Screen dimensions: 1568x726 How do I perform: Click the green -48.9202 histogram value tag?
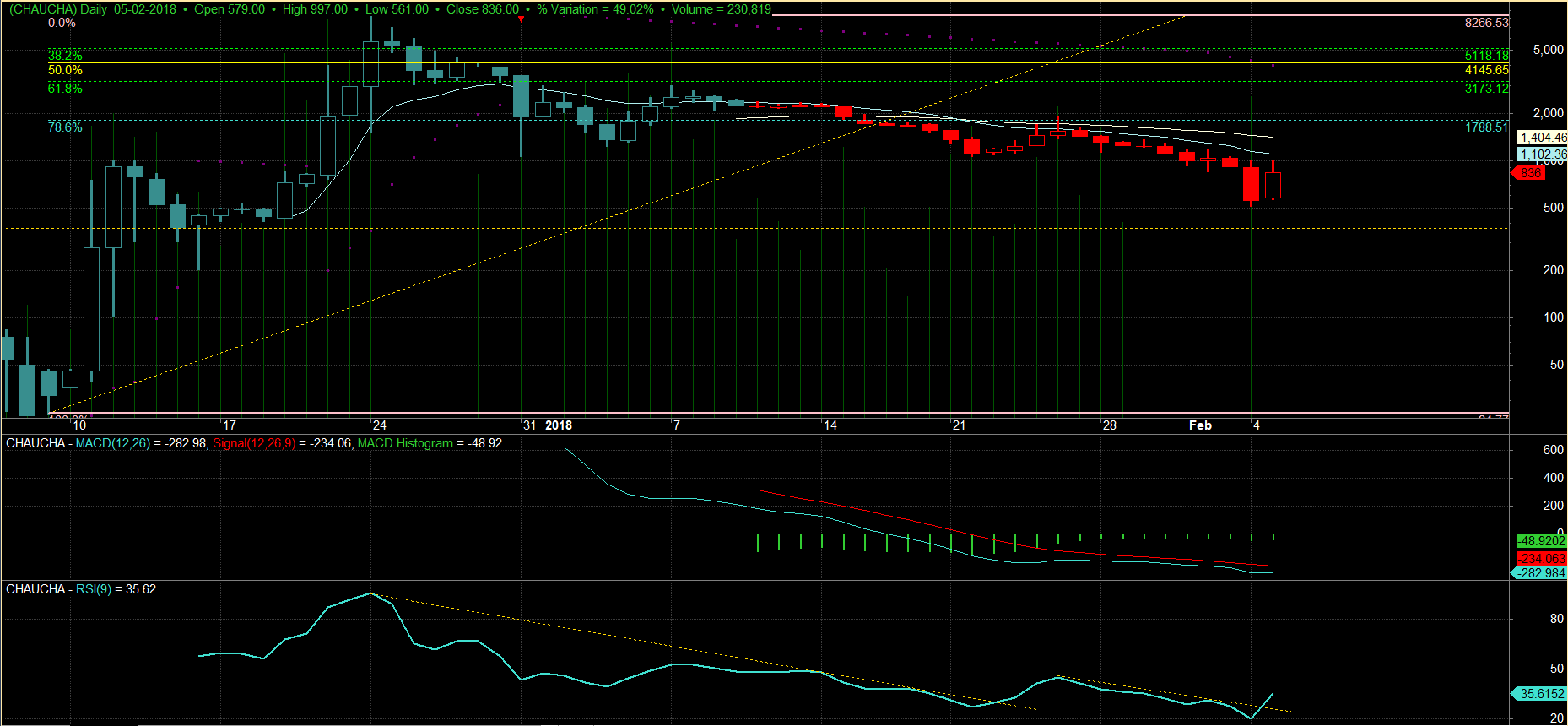1541,541
